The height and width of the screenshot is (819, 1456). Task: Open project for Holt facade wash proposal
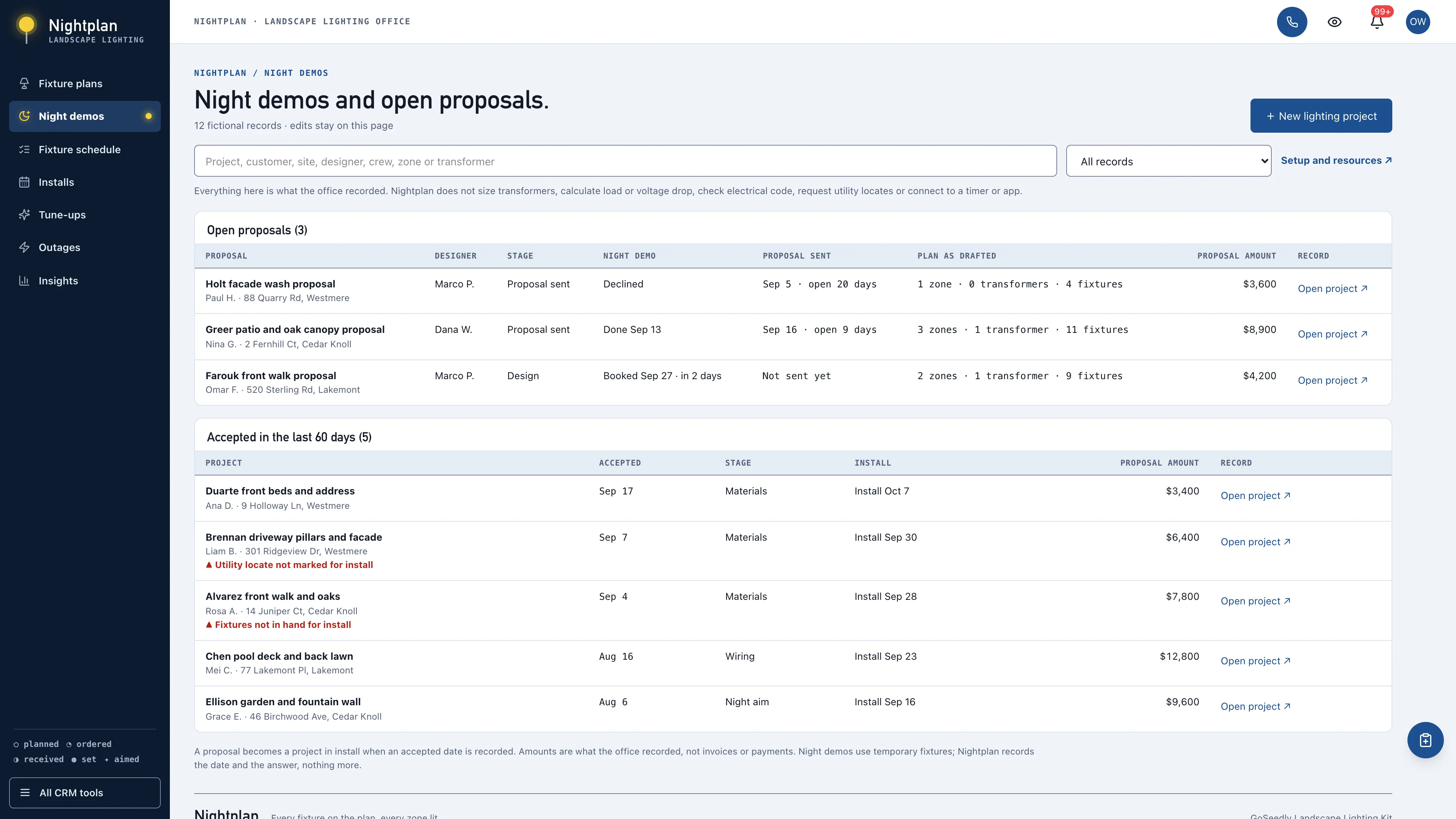pos(1332,289)
